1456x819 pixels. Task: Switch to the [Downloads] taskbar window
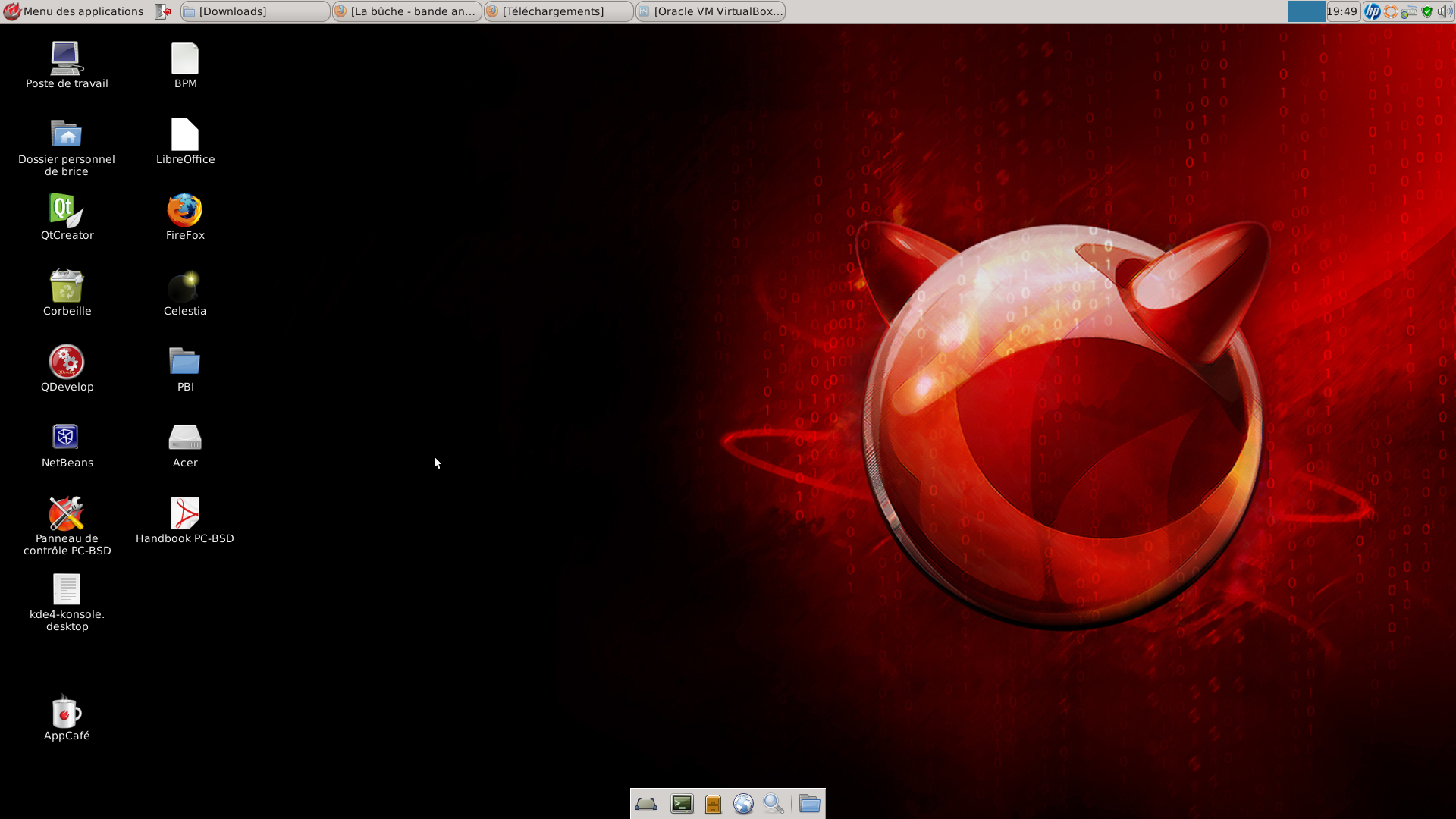coord(255,11)
